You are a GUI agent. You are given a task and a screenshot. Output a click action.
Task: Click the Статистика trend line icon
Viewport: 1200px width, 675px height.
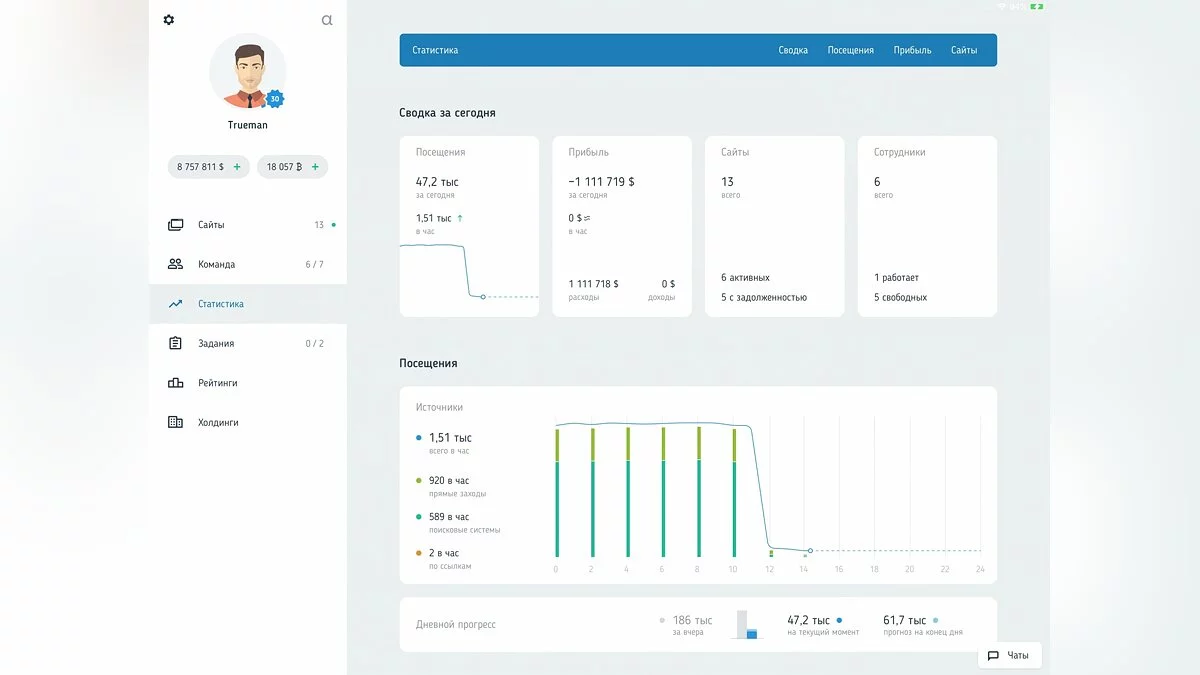176,304
